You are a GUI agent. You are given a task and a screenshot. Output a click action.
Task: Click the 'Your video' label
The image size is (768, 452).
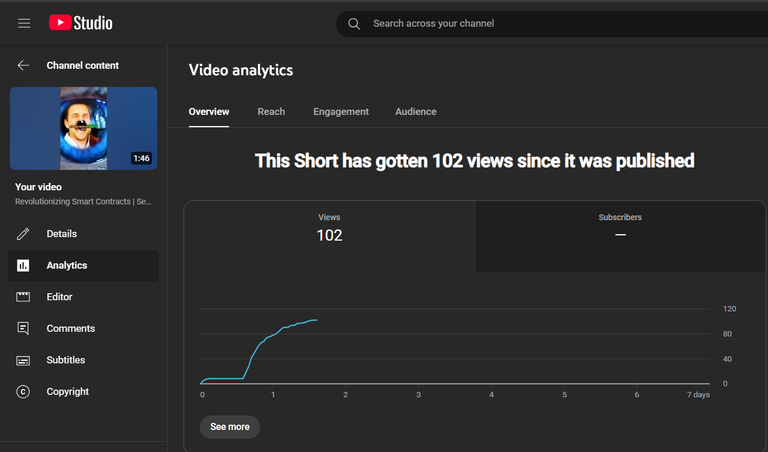coord(38,187)
